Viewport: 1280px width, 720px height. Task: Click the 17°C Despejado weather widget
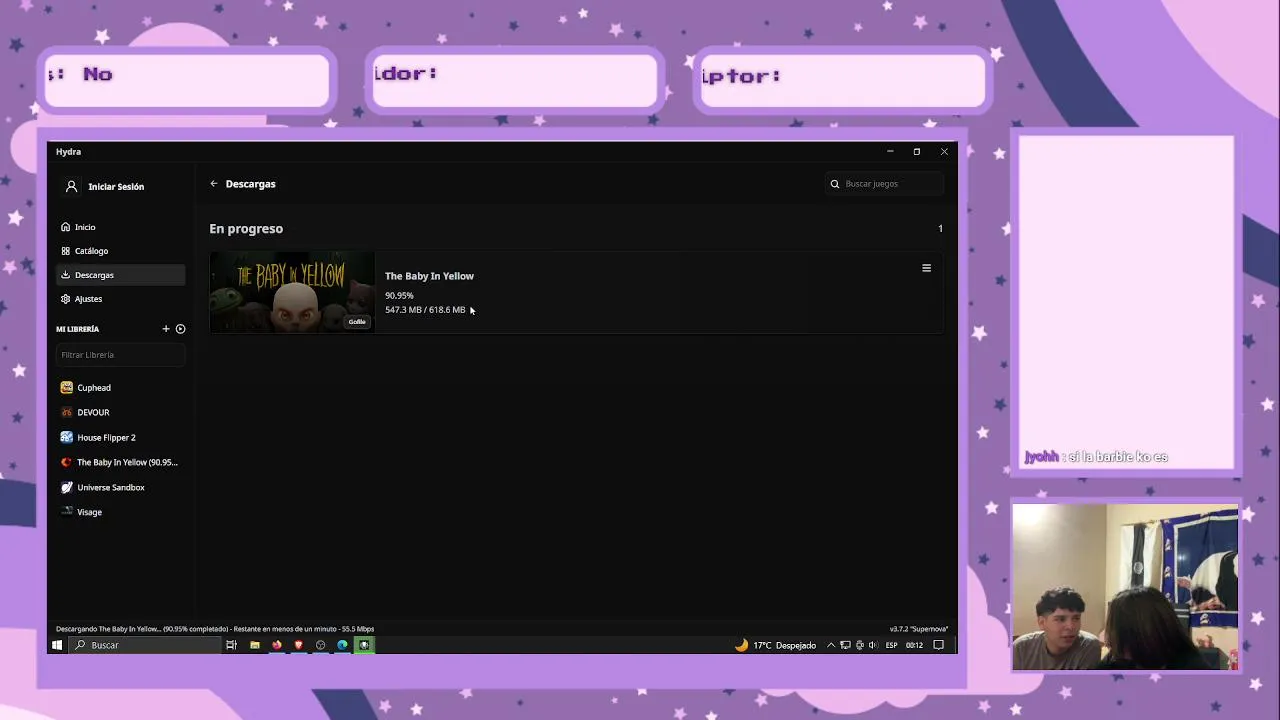(776, 645)
